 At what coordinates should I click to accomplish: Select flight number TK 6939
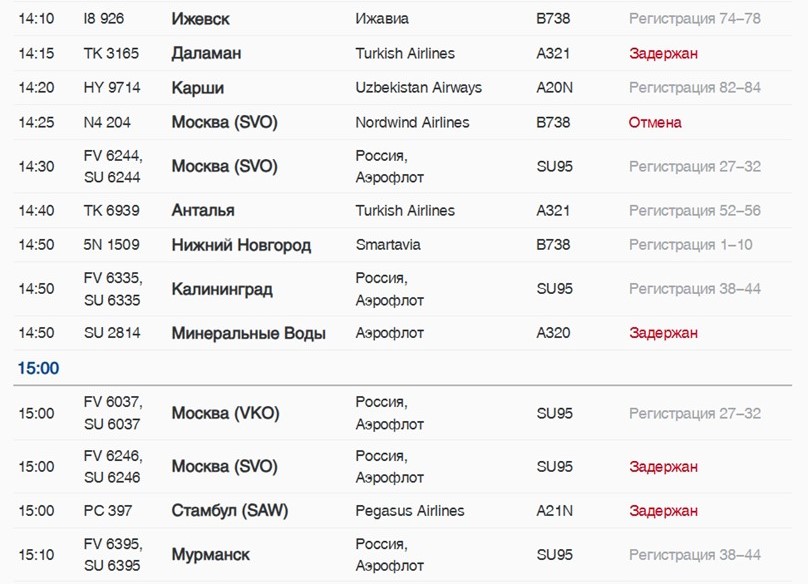(x=111, y=211)
